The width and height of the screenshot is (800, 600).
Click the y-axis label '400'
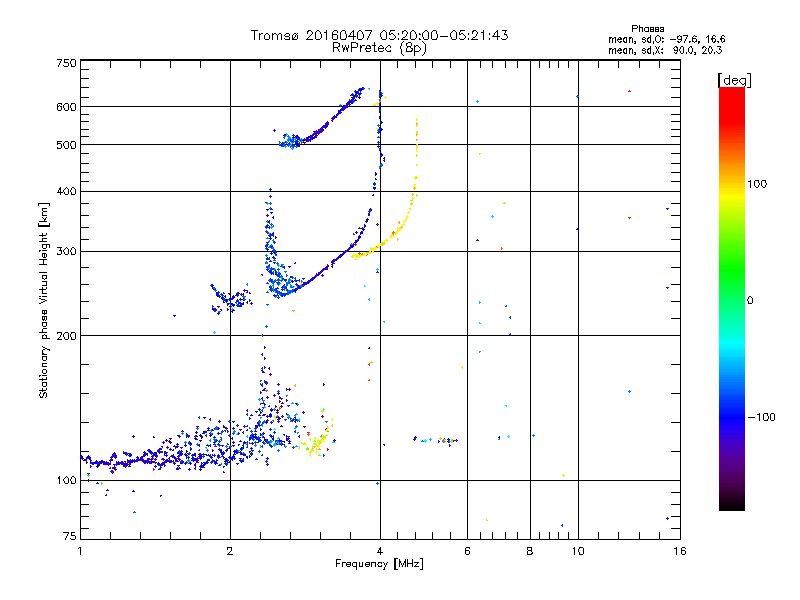click(x=66, y=192)
